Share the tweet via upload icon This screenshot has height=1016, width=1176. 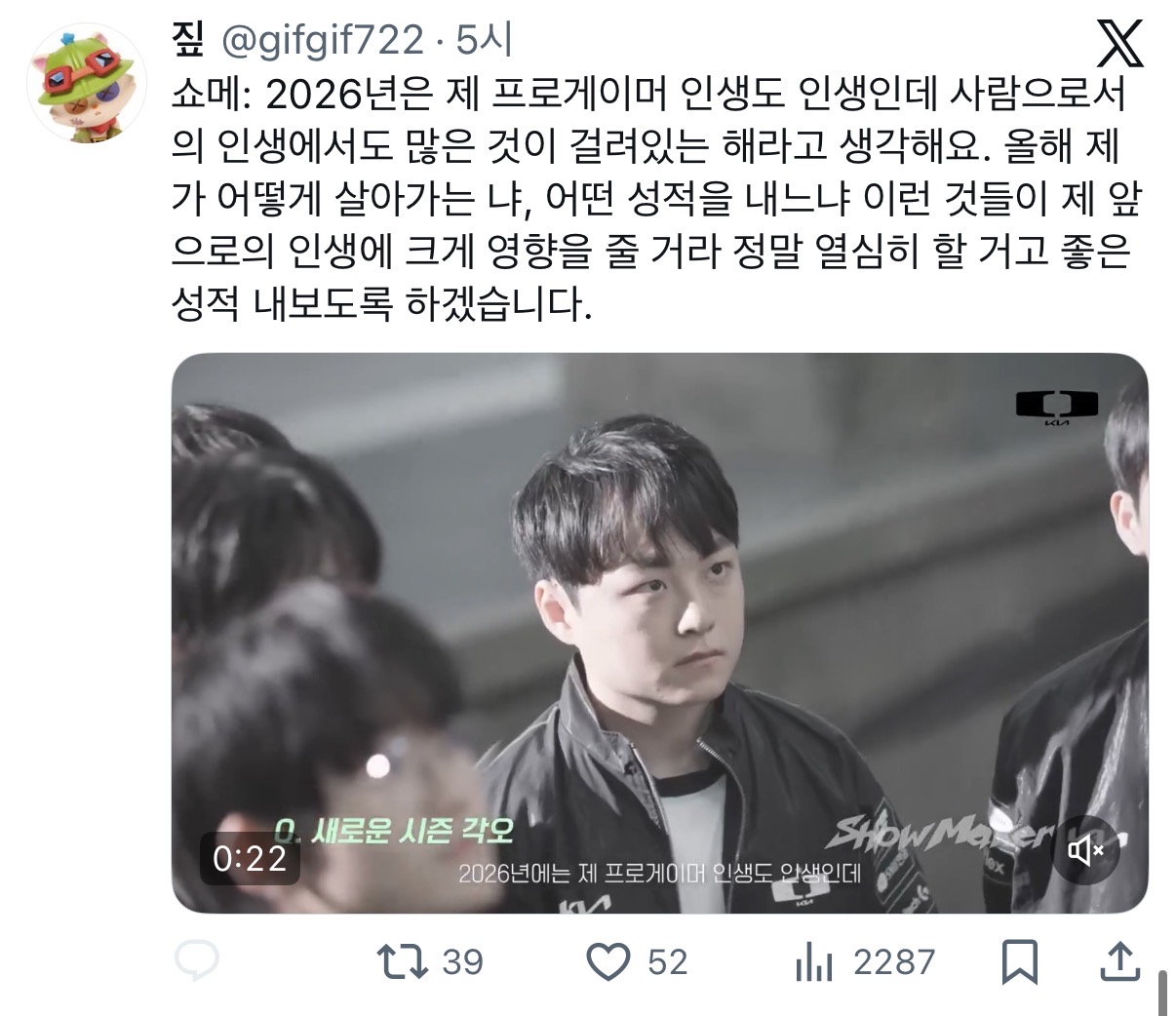click(x=1120, y=962)
